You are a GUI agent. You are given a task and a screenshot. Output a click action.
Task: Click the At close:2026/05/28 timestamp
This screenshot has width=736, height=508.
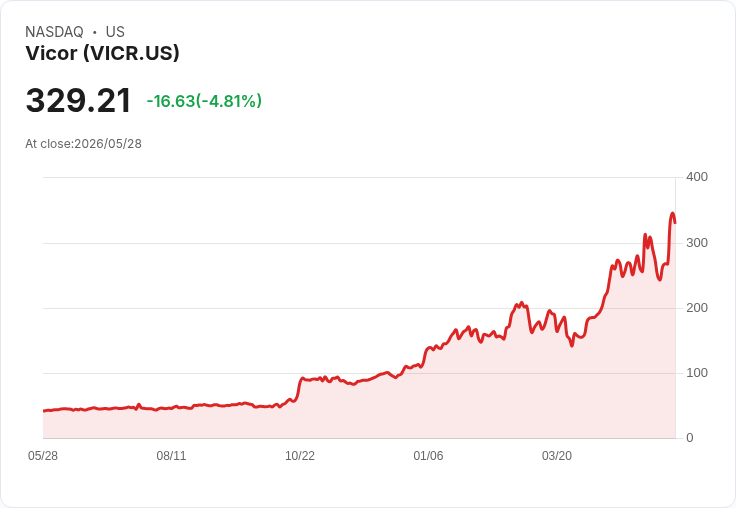point(84,144)
